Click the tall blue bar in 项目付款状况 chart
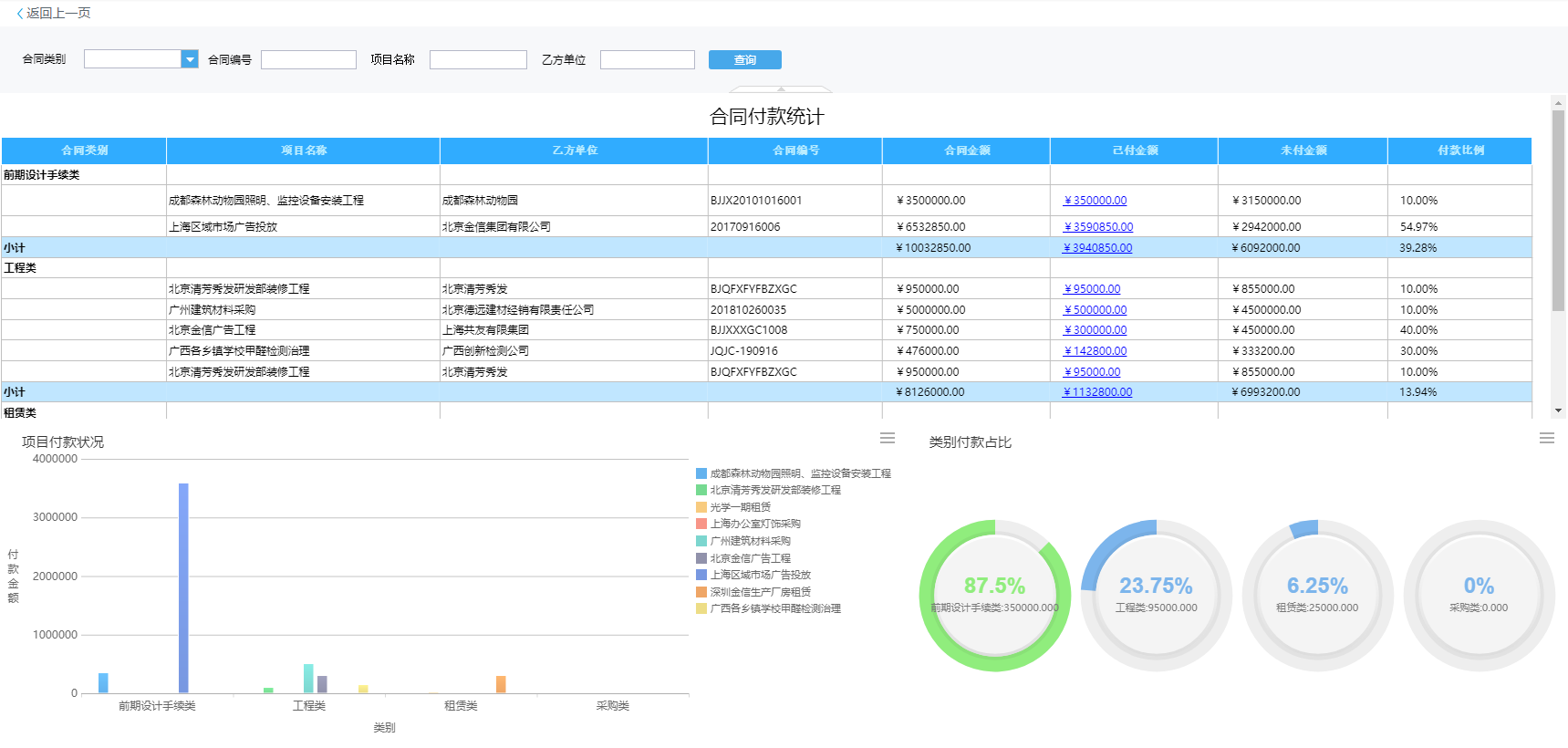 click(x=183, y=587)
